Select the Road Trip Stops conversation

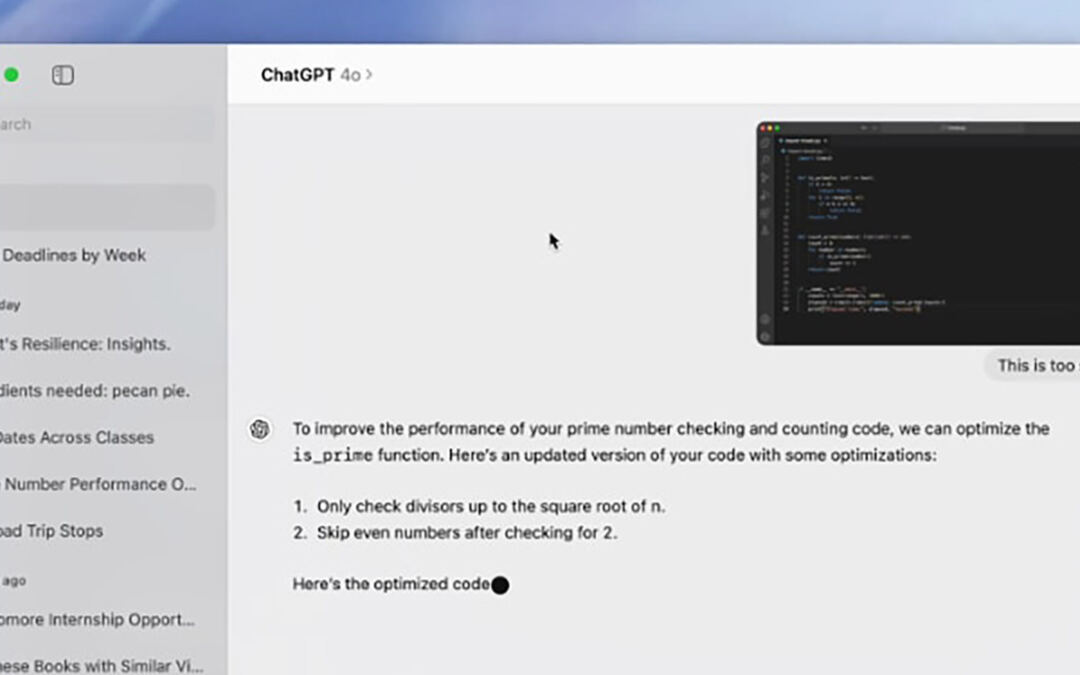click(x=52, y=531)
